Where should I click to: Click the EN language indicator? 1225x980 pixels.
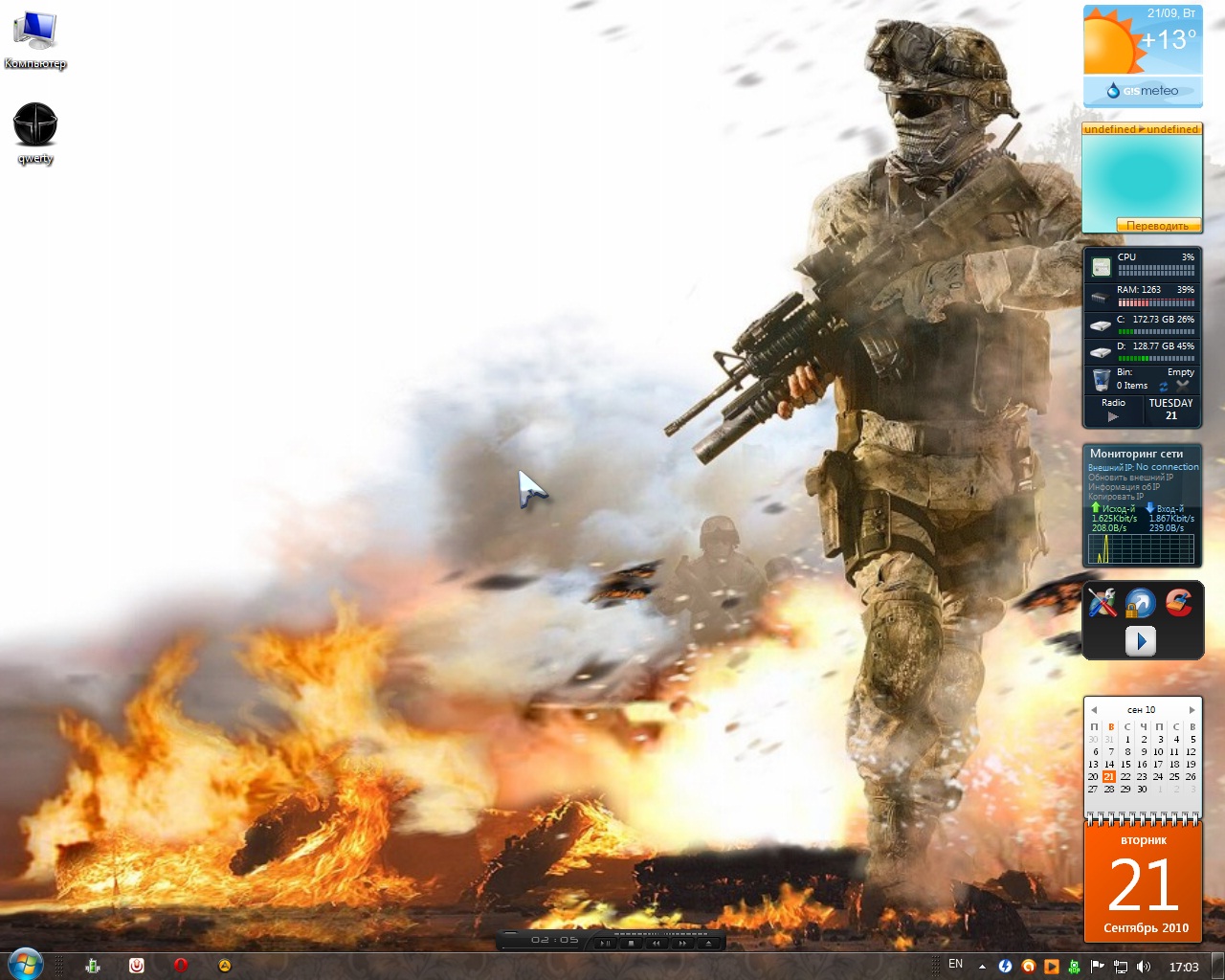tap(955, 964)
